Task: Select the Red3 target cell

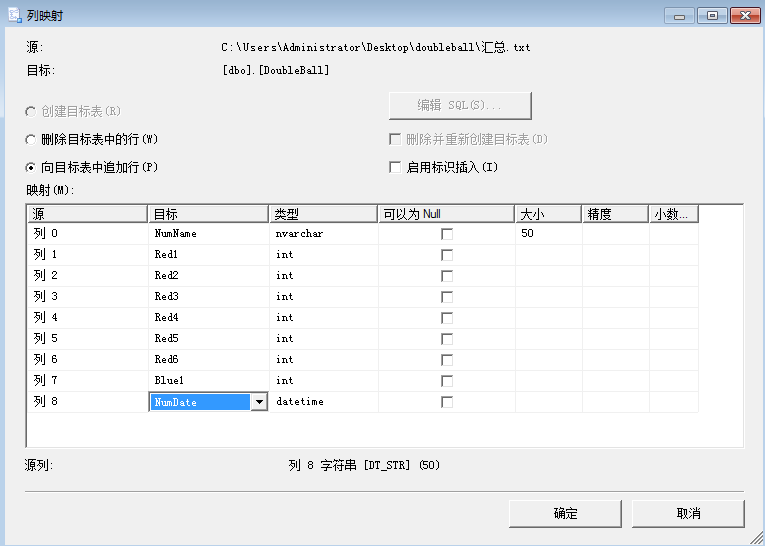Action: [208, 297]
